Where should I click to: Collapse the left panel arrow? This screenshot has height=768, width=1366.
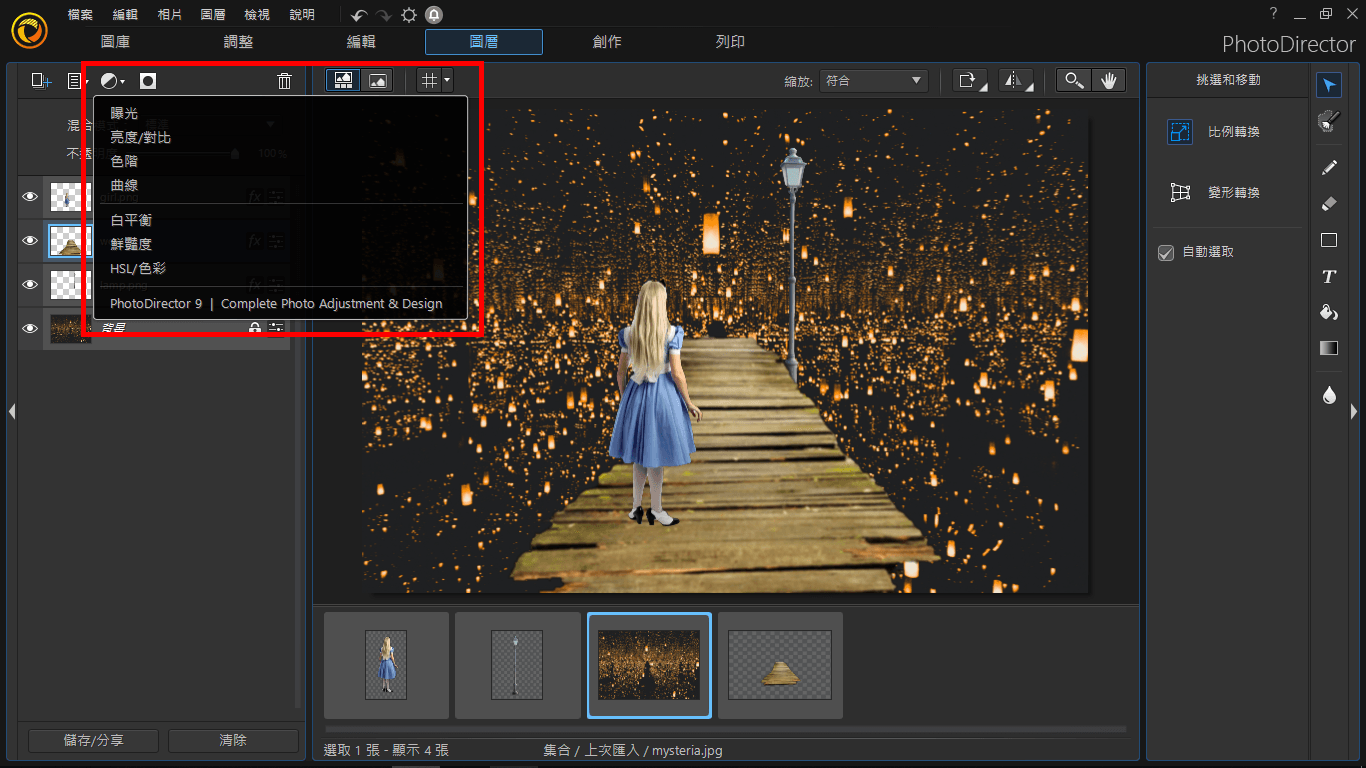click(11, 411)
